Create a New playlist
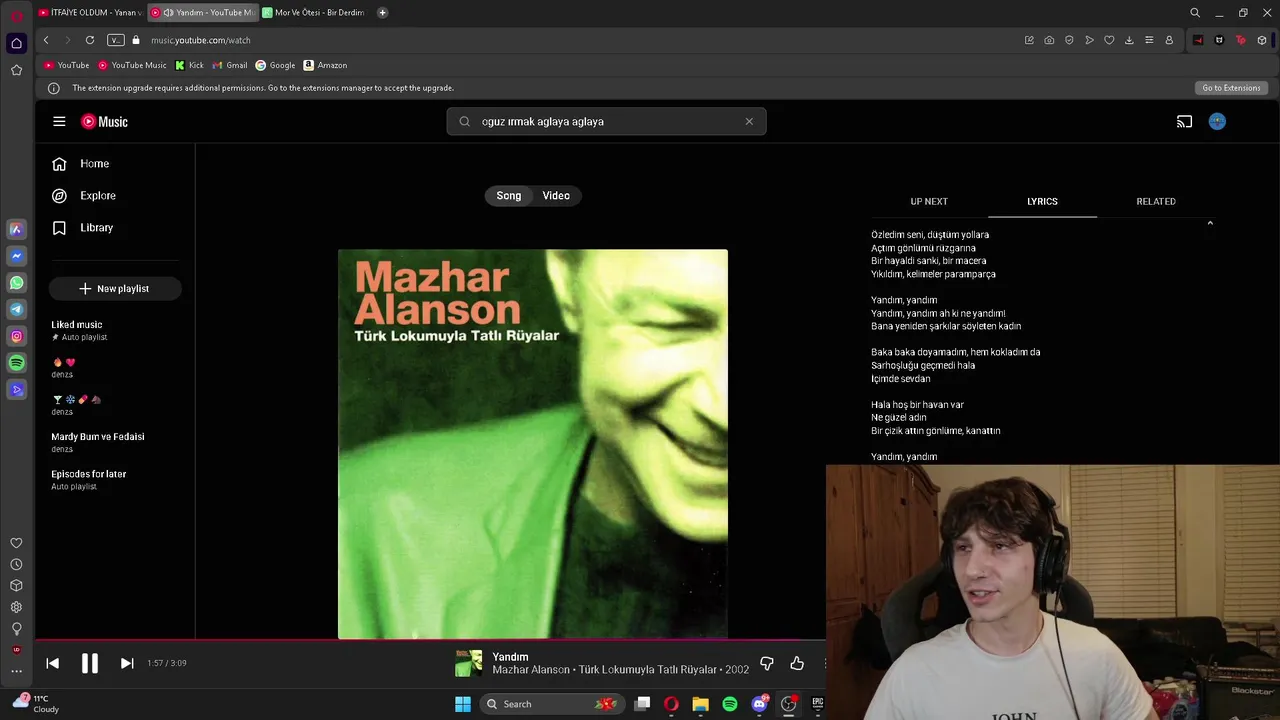1280x720 pixels. tap(115, 288)
